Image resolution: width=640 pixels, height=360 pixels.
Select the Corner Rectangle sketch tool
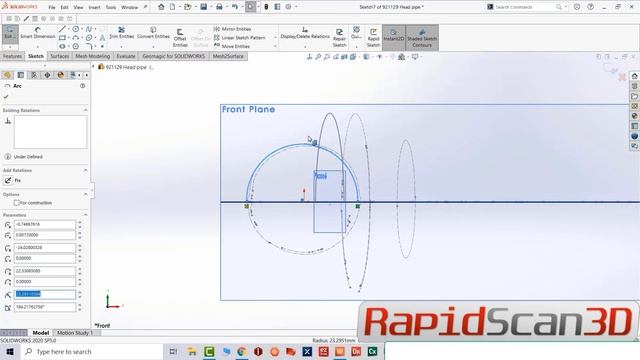pos(62,38)
